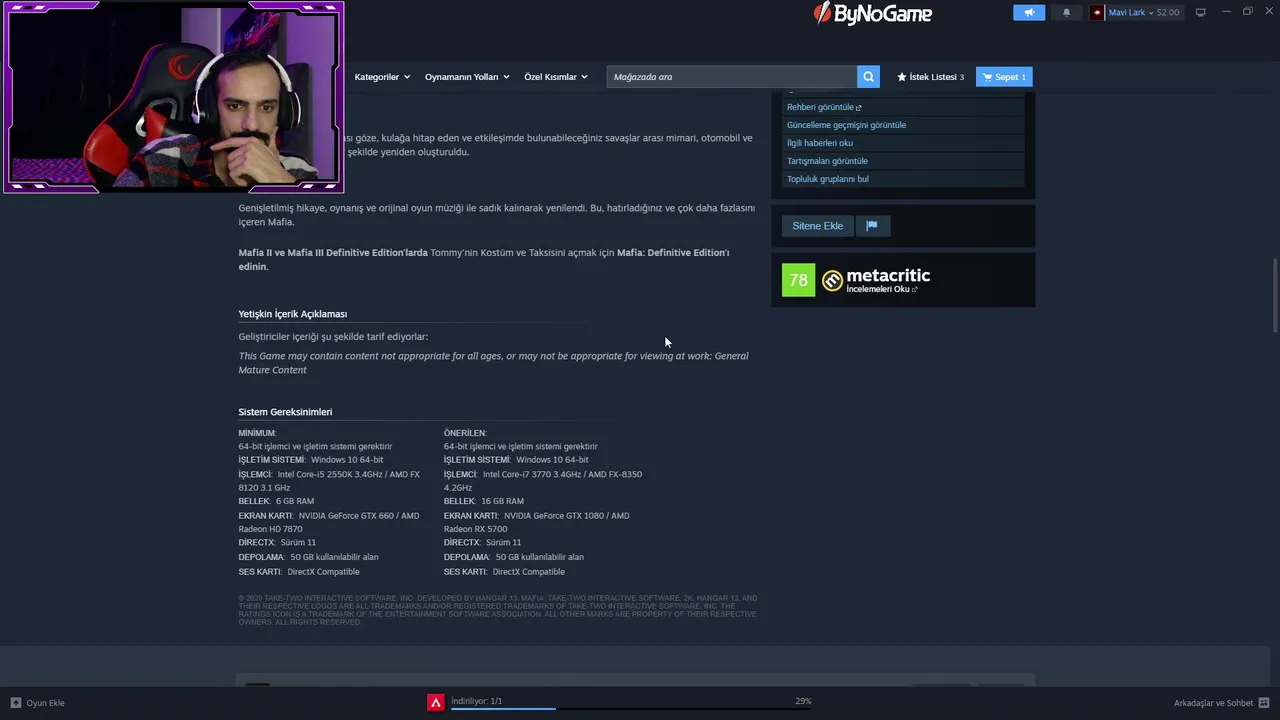This screenshot has width=1280, height=720.
Task: Open Topluluk gruplarını bul link
Action: pyautogui.click(x=828, y=179)
